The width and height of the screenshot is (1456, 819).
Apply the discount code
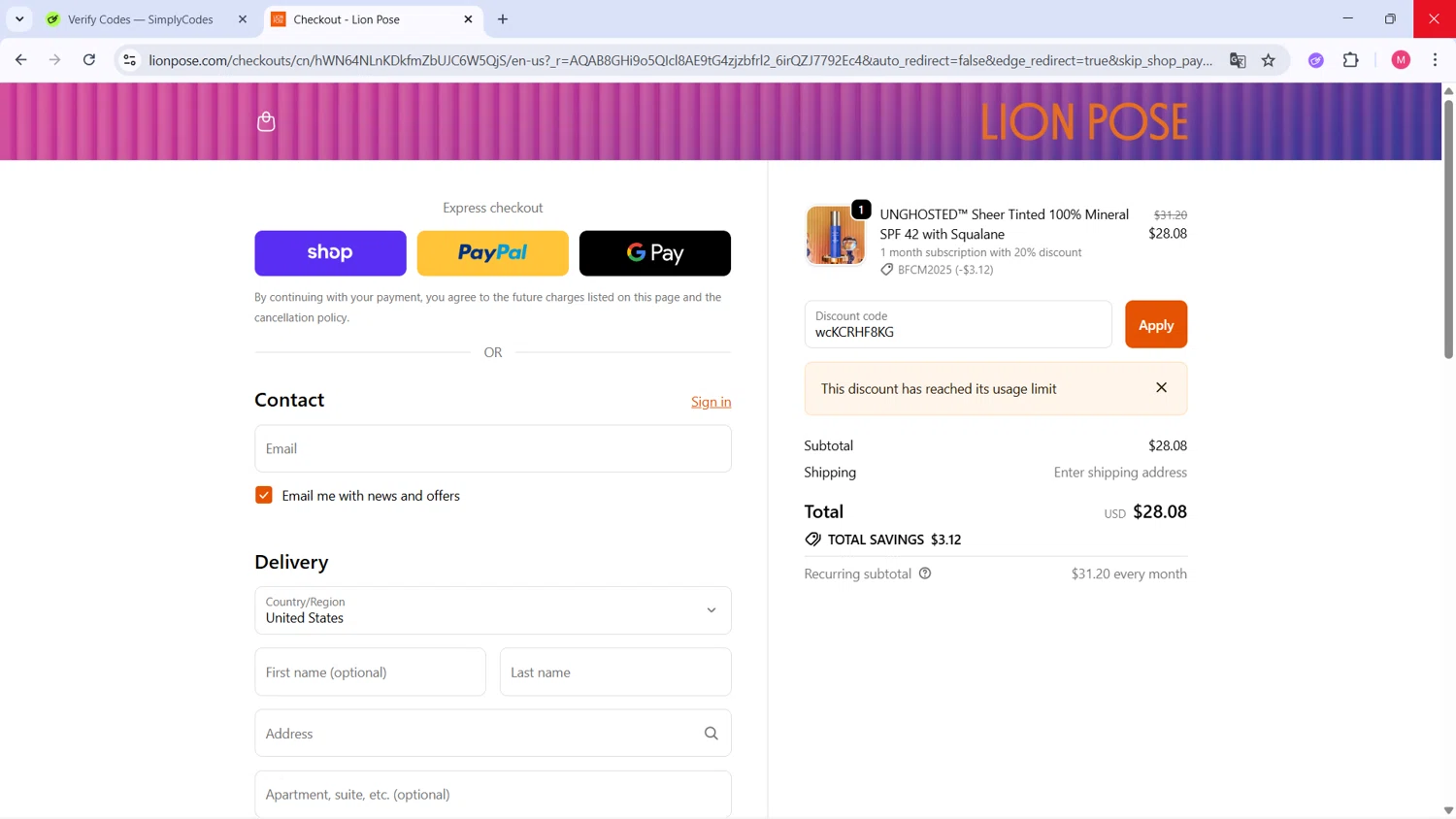tap(1156, 324)
